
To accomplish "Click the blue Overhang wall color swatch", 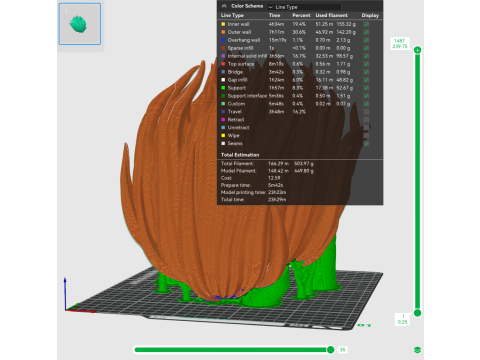I will tap(223, 40).
